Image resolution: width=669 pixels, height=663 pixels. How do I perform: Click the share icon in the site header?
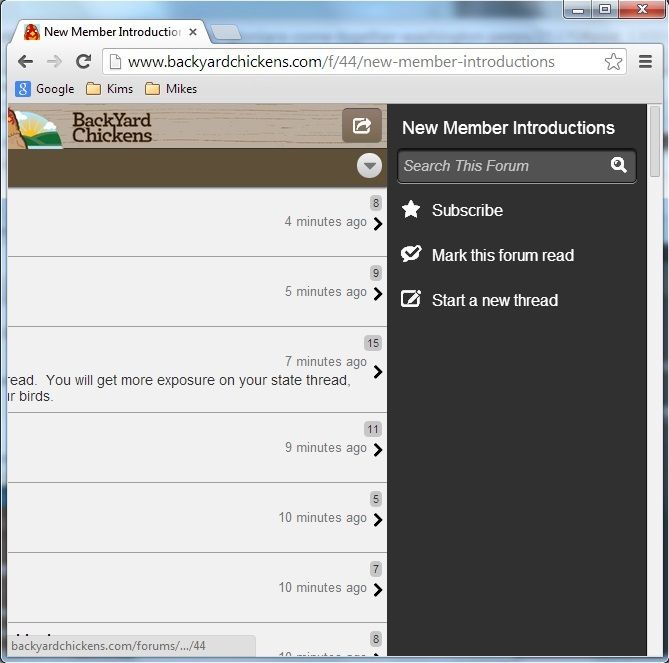361,126
